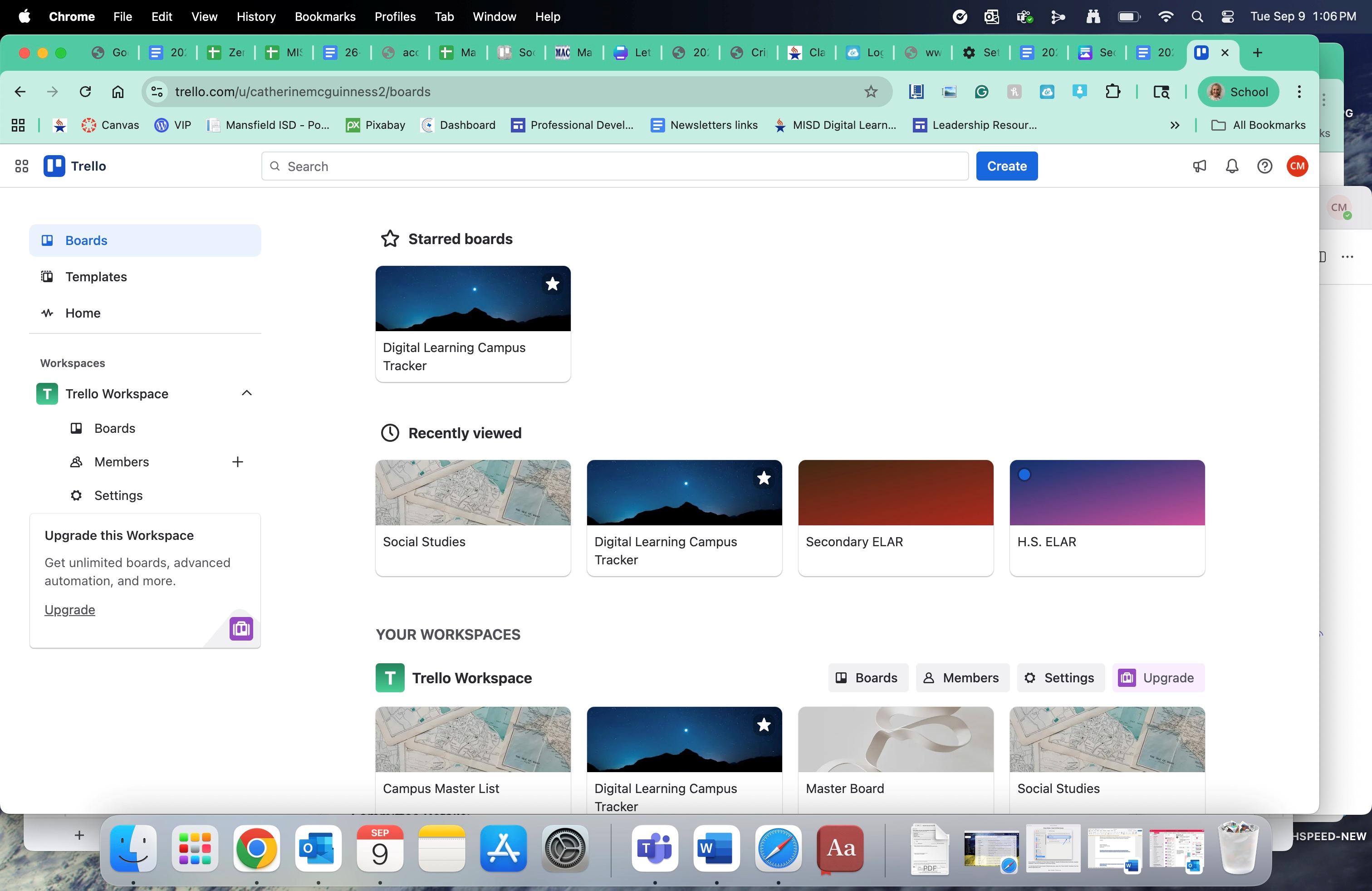Click the Trello logo home link

(75, 166)
